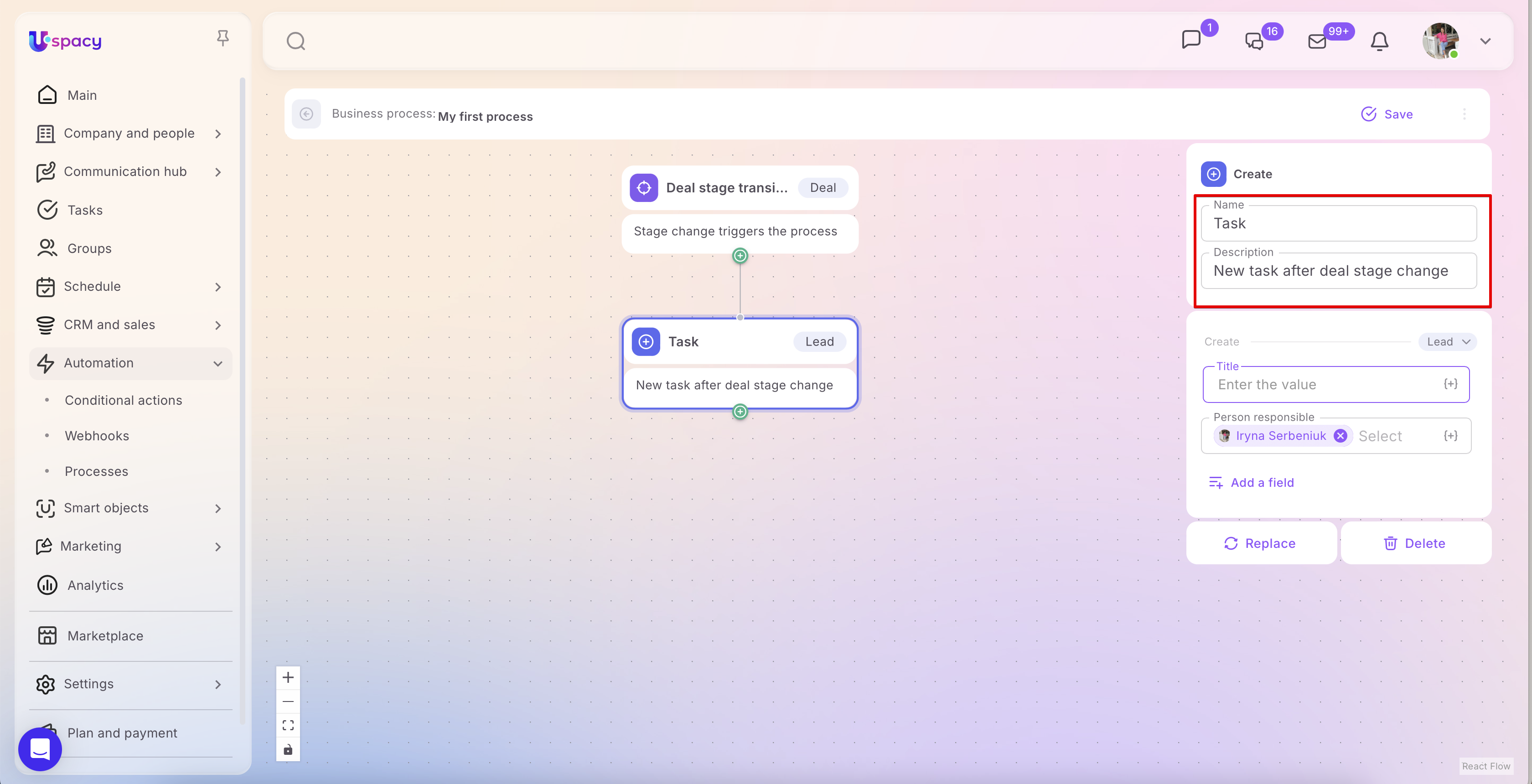Screen dimensions: 1532x784
Task: Click the search magnifier icon
Action: [x=295, y=41]
